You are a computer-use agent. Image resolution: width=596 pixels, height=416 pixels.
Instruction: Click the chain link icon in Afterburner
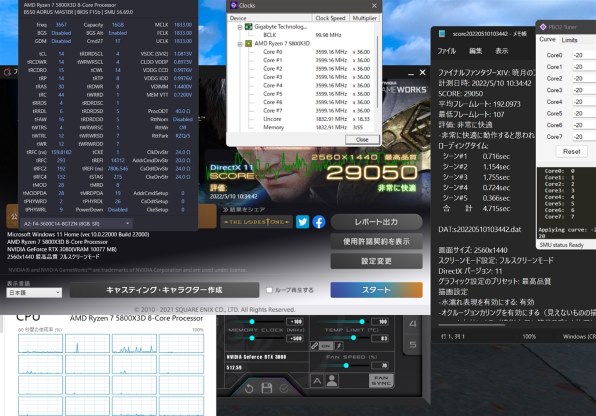point(314,346)
